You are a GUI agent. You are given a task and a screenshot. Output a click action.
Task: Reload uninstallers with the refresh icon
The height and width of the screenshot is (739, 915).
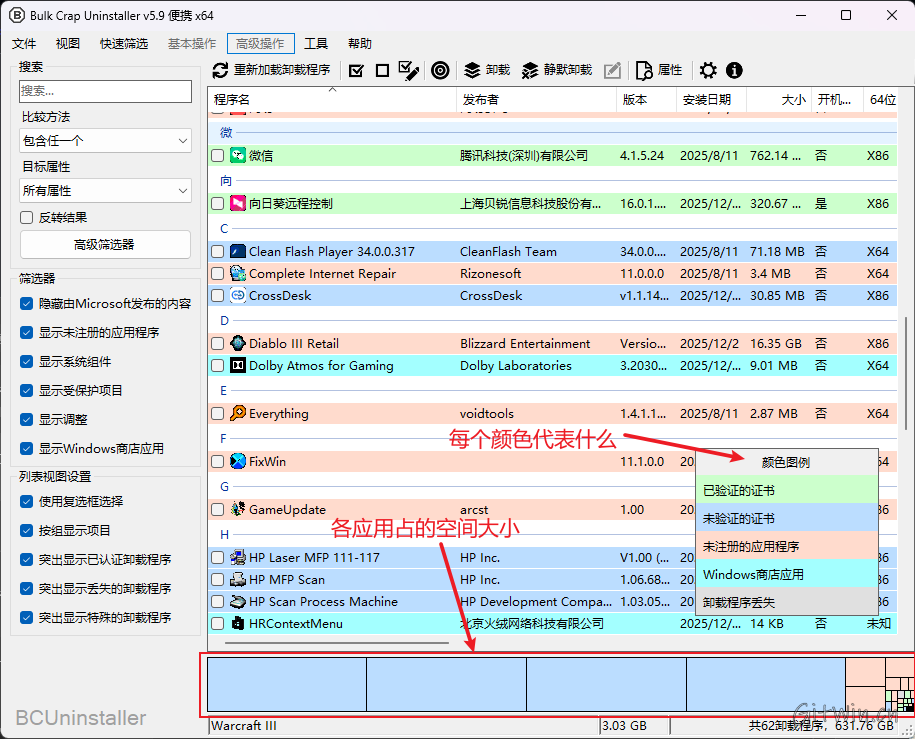[220, 71]
